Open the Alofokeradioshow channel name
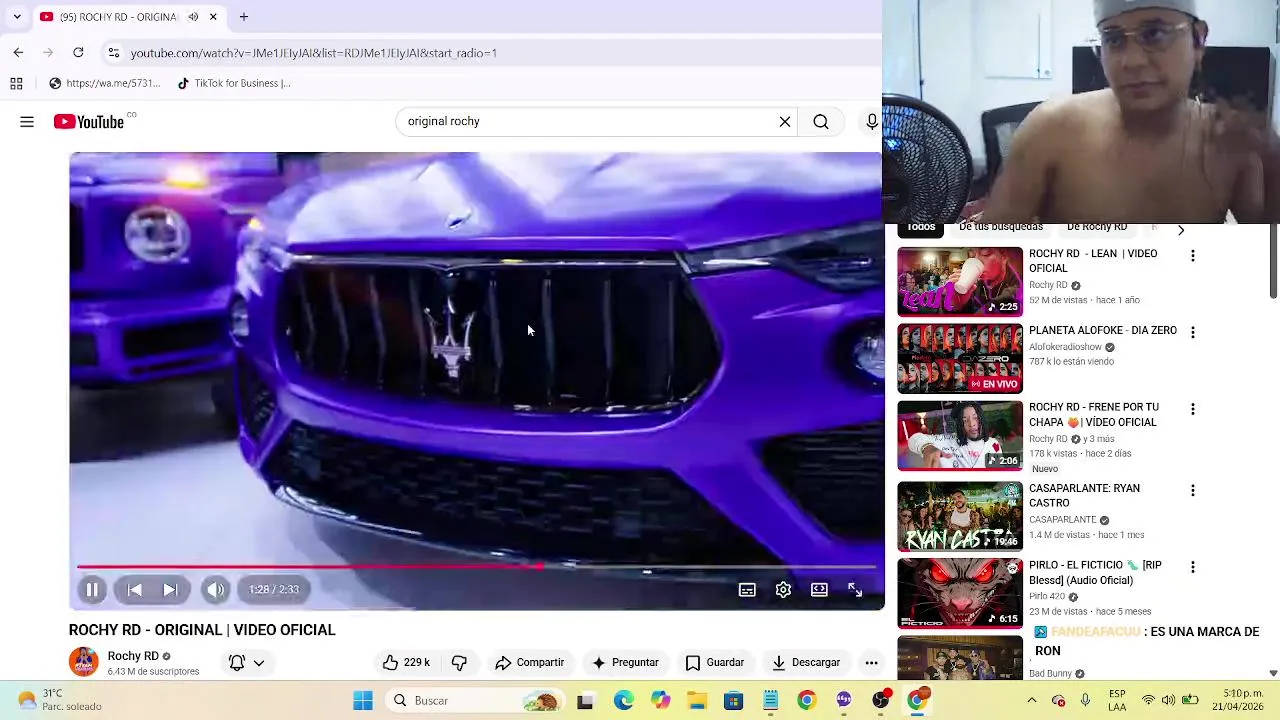1280x720 pixels. pyautogui.click(x=1065, y=347)
